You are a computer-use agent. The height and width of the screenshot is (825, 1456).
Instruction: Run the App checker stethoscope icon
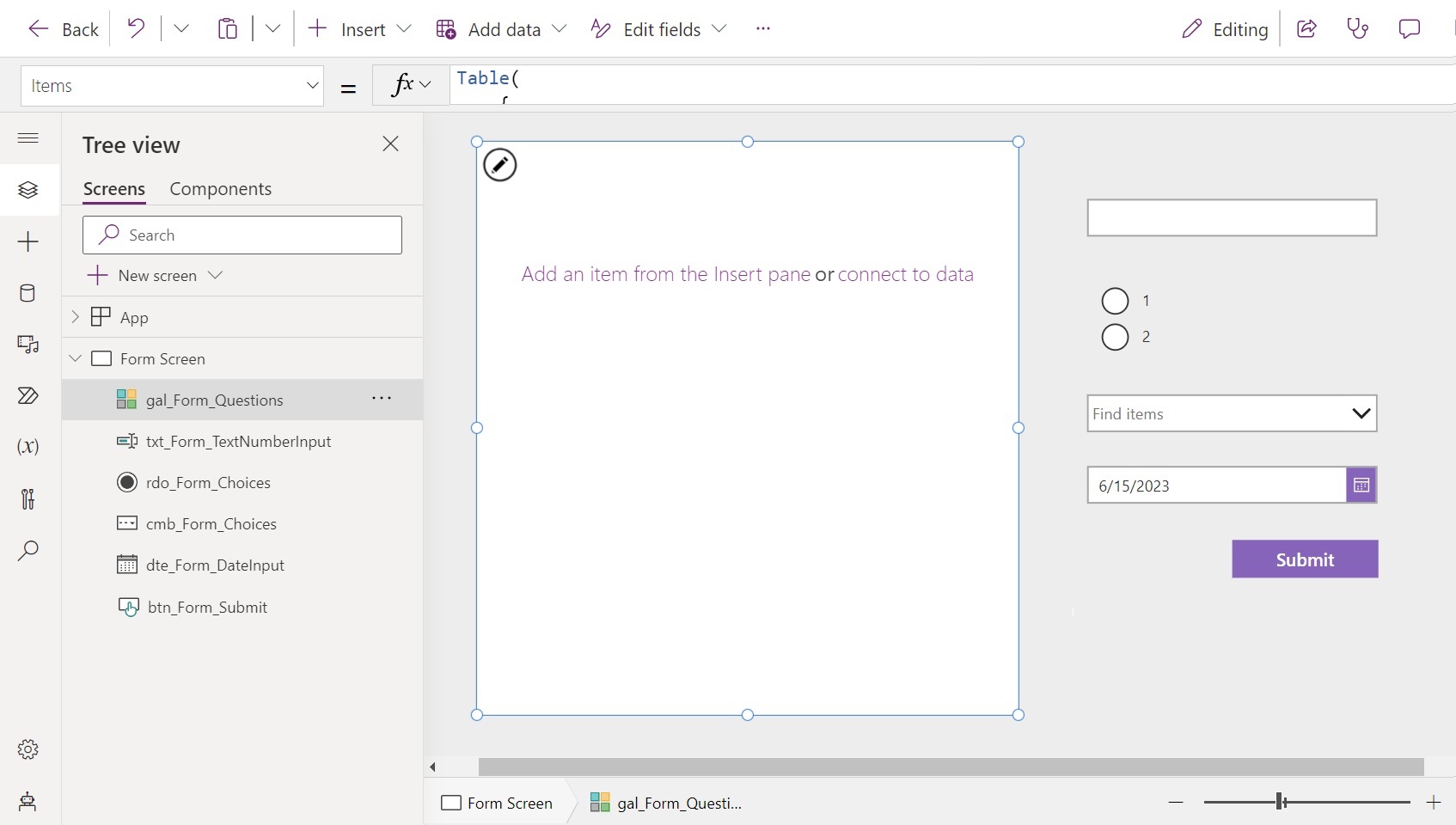tap(1357, 28)
